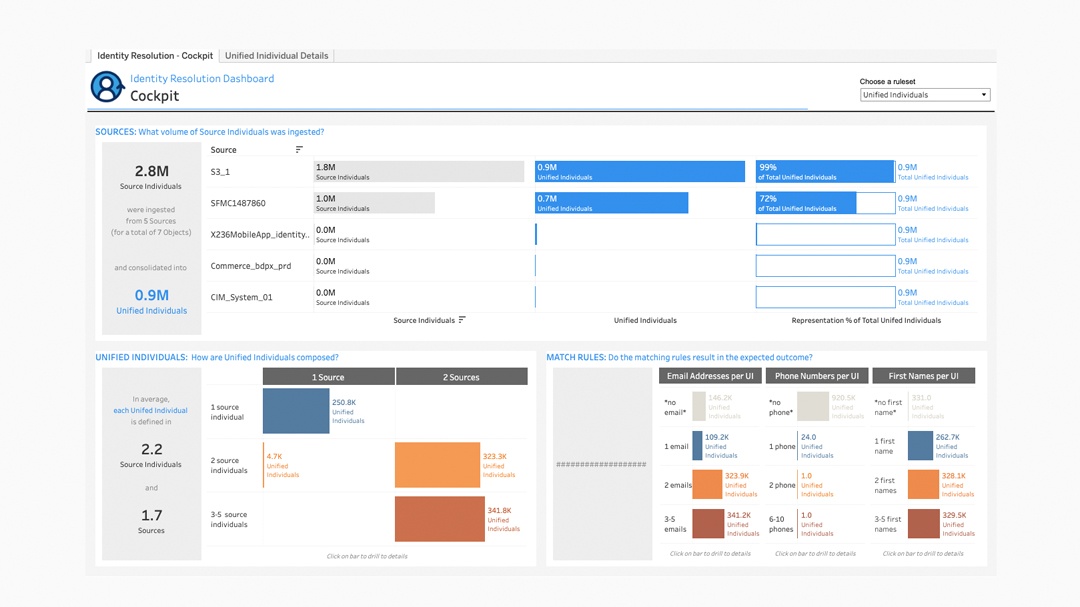Screen dimensions: 1080x607
Task: Switch to Unified Individual Details tab
Action: 276,56
